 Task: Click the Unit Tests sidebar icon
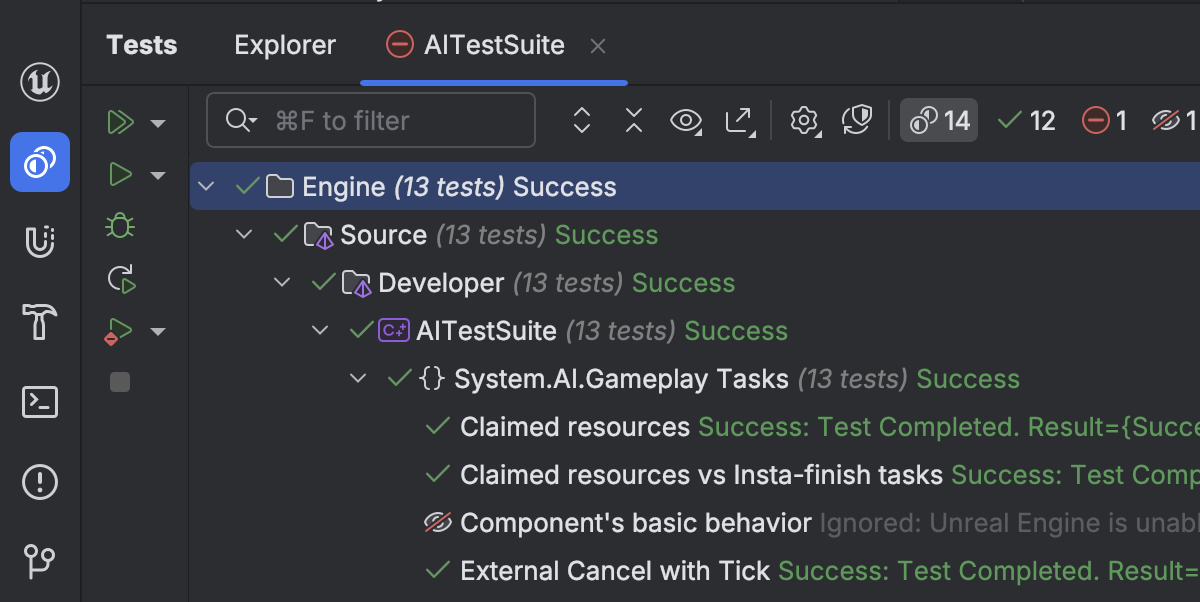[x=40, y=162]
